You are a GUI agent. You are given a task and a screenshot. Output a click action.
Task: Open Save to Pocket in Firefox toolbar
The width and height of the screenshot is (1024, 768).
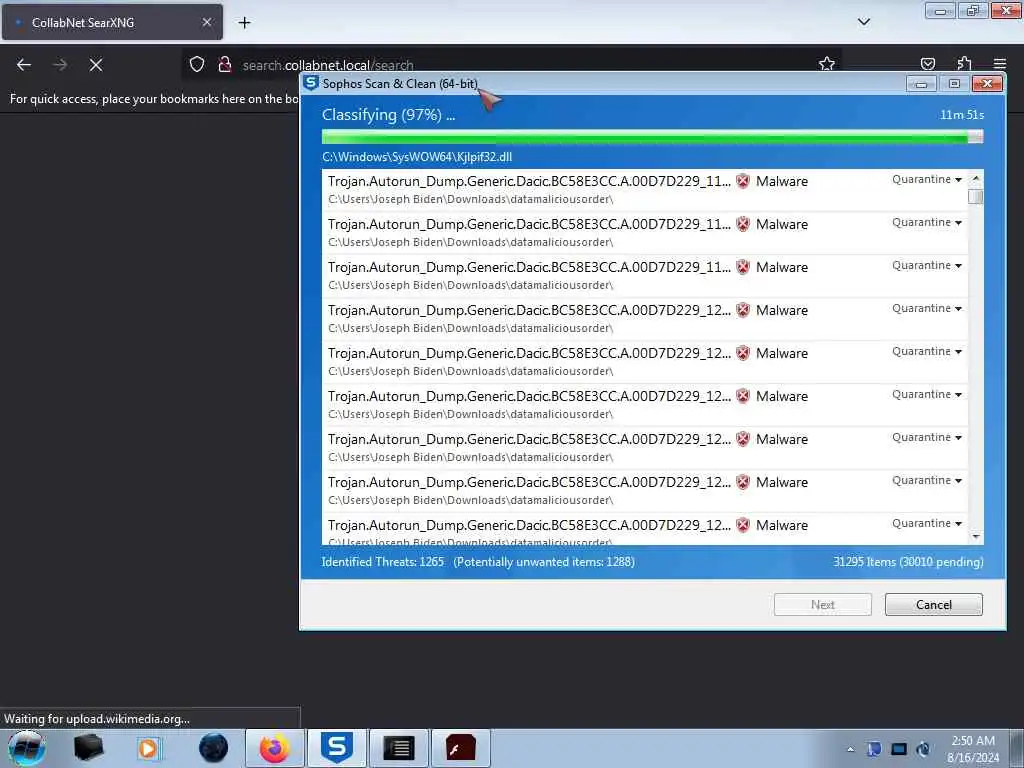[927, 64]
